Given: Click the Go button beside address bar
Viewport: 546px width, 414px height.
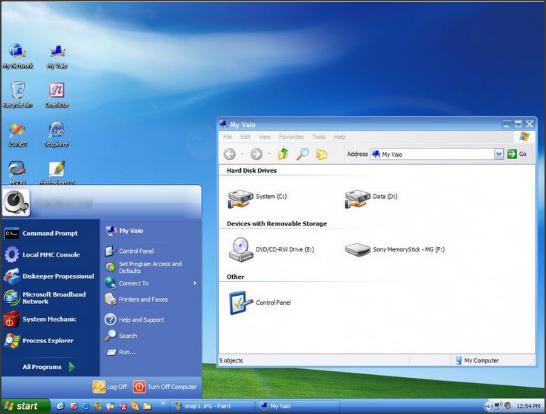Looking at the screenshot, I should [x=517, y=154].
